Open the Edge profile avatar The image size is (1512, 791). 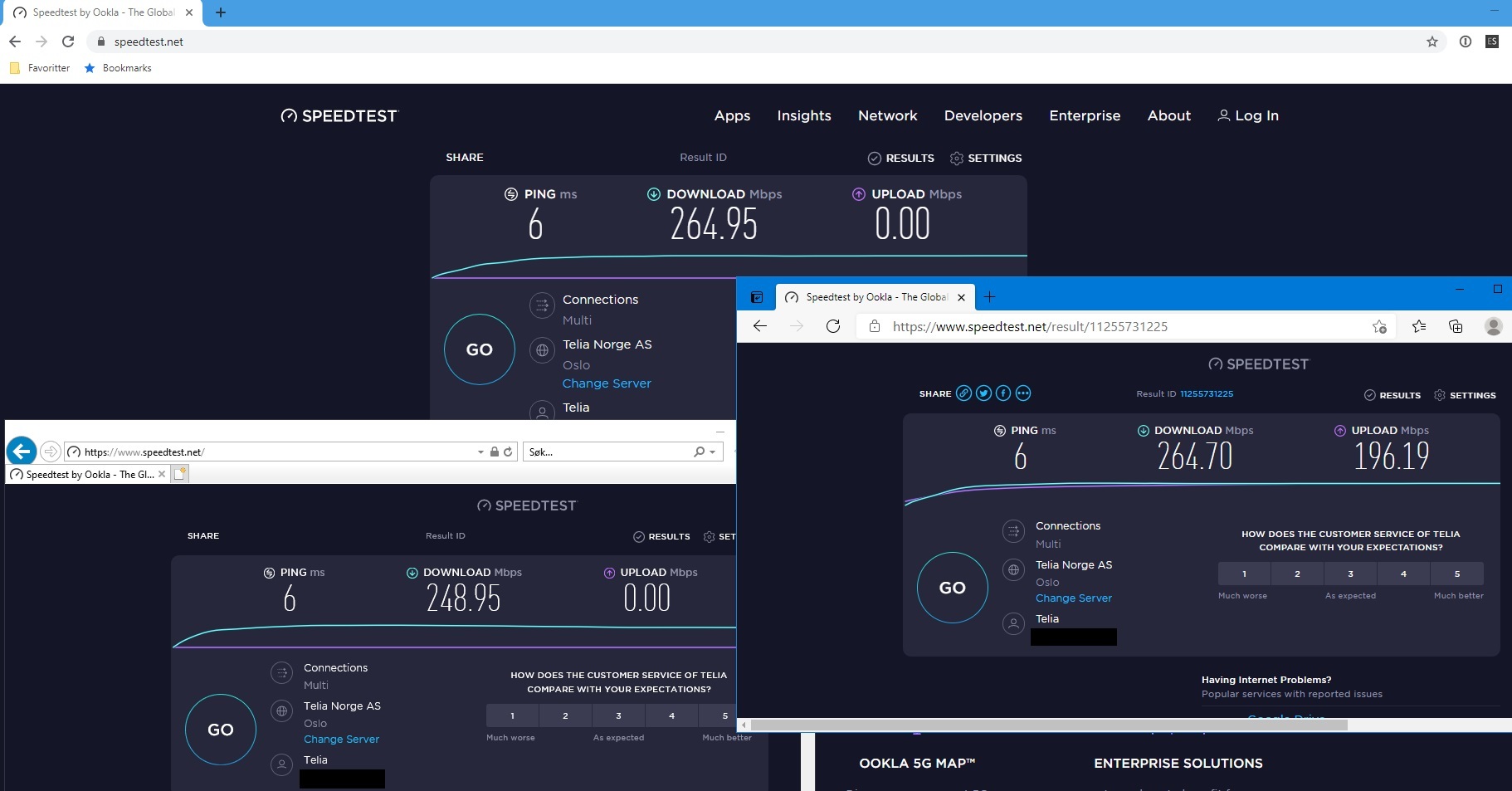[x=1493, y=326]
